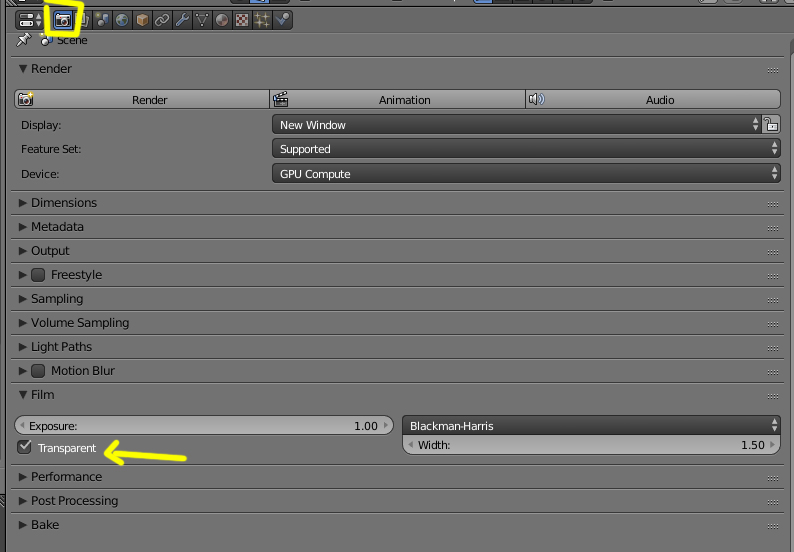Open the Texture checkerboard tab
Image resolution: width=794 pixels, height=552 pixels.
[x=242, y=20]
